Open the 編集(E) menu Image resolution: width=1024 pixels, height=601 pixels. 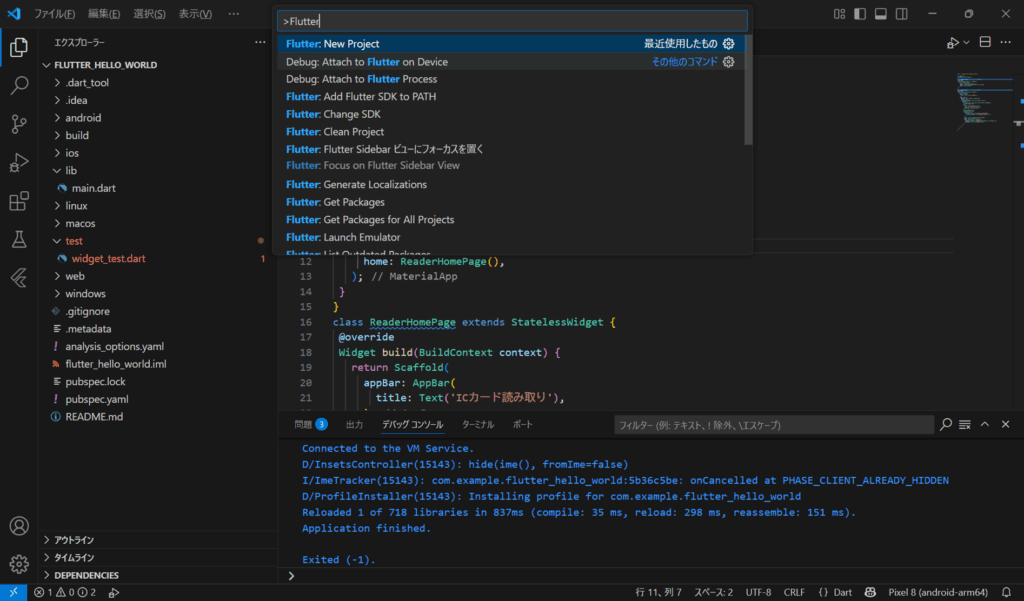[x=104, y=14]
